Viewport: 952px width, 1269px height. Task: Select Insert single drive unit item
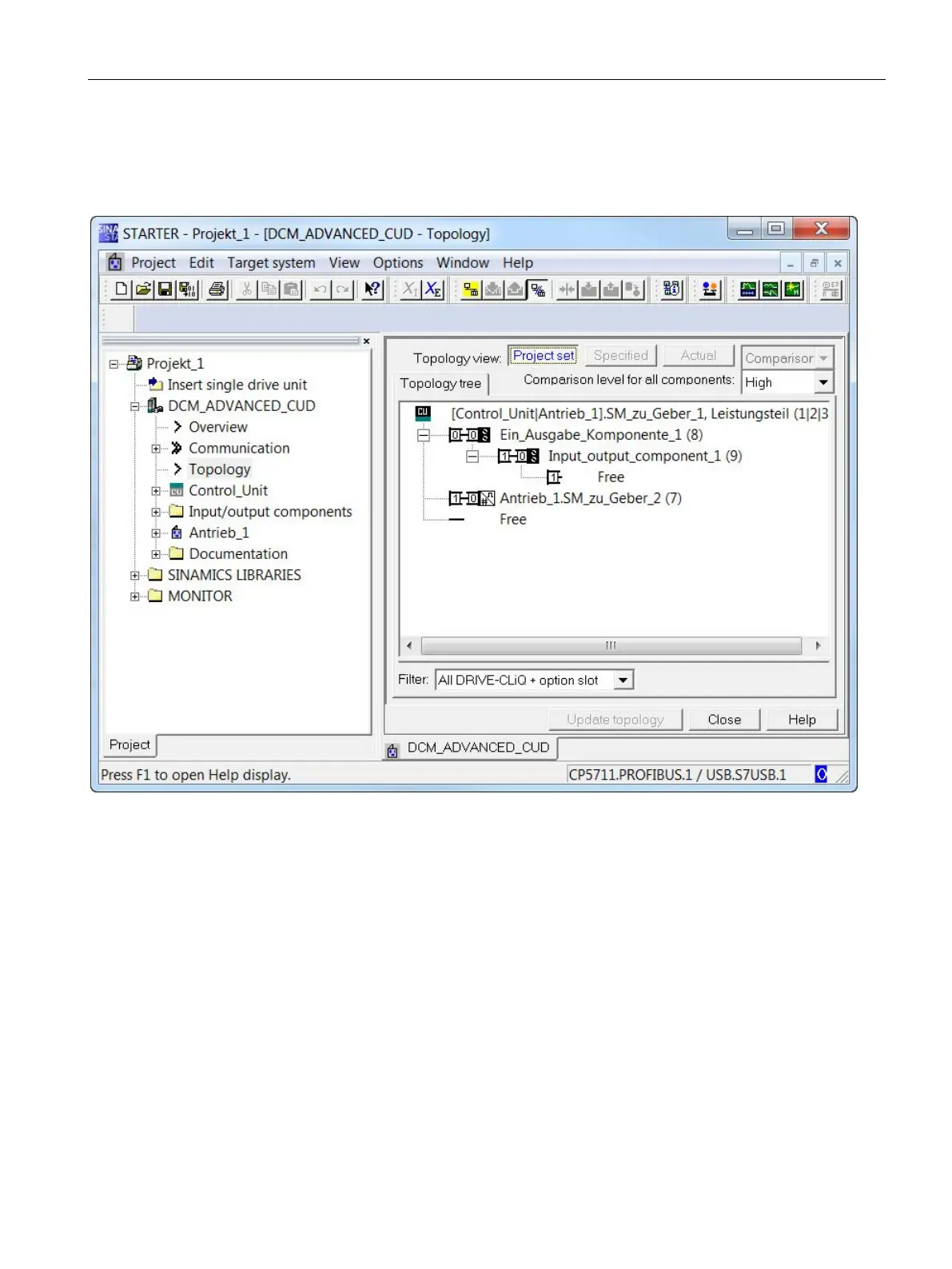pyautogui.click(x=237, y=385)
